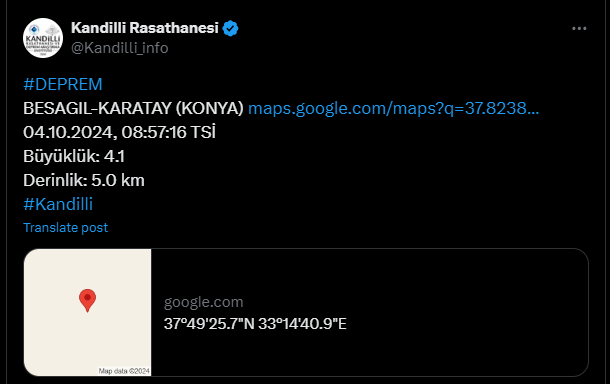
Task: Open the #Kandilli hashtag
Action: click(x=58, y=204)
